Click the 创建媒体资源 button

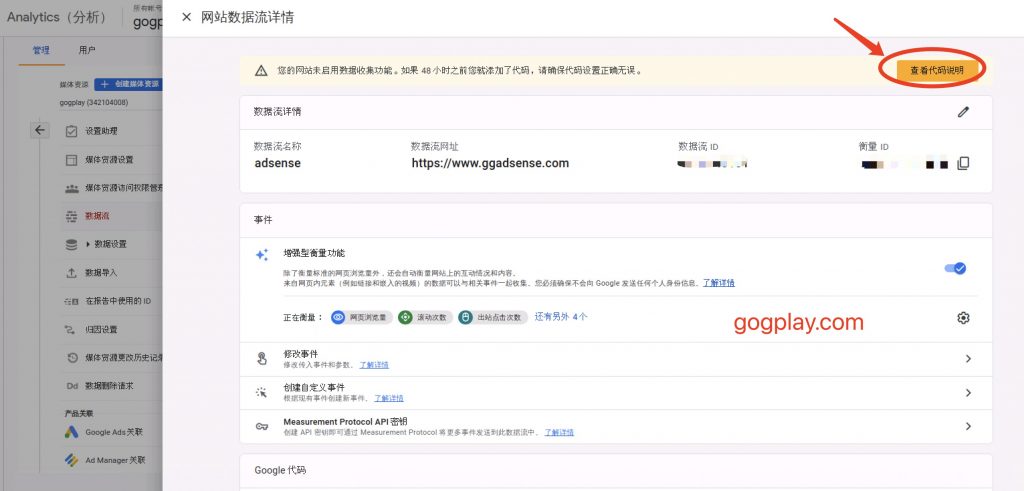click(128, 84)
